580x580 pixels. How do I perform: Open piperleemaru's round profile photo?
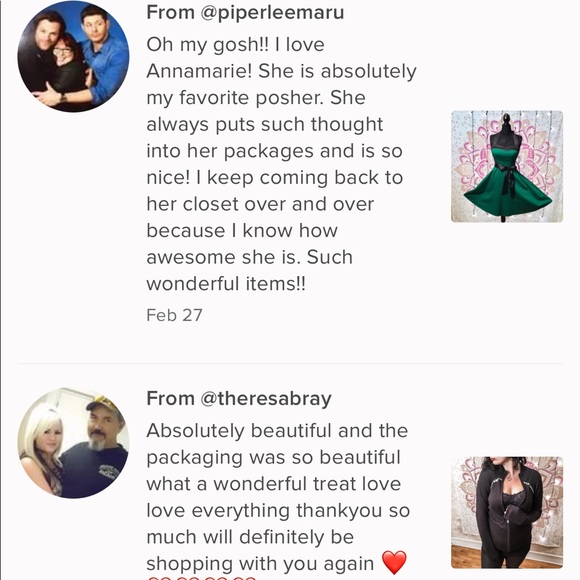pos(73,56)
